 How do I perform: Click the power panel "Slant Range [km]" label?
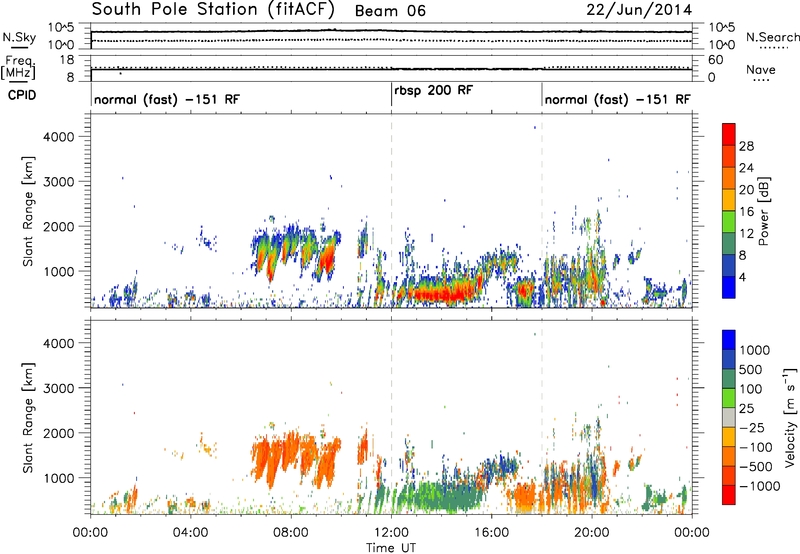(28, 211)
